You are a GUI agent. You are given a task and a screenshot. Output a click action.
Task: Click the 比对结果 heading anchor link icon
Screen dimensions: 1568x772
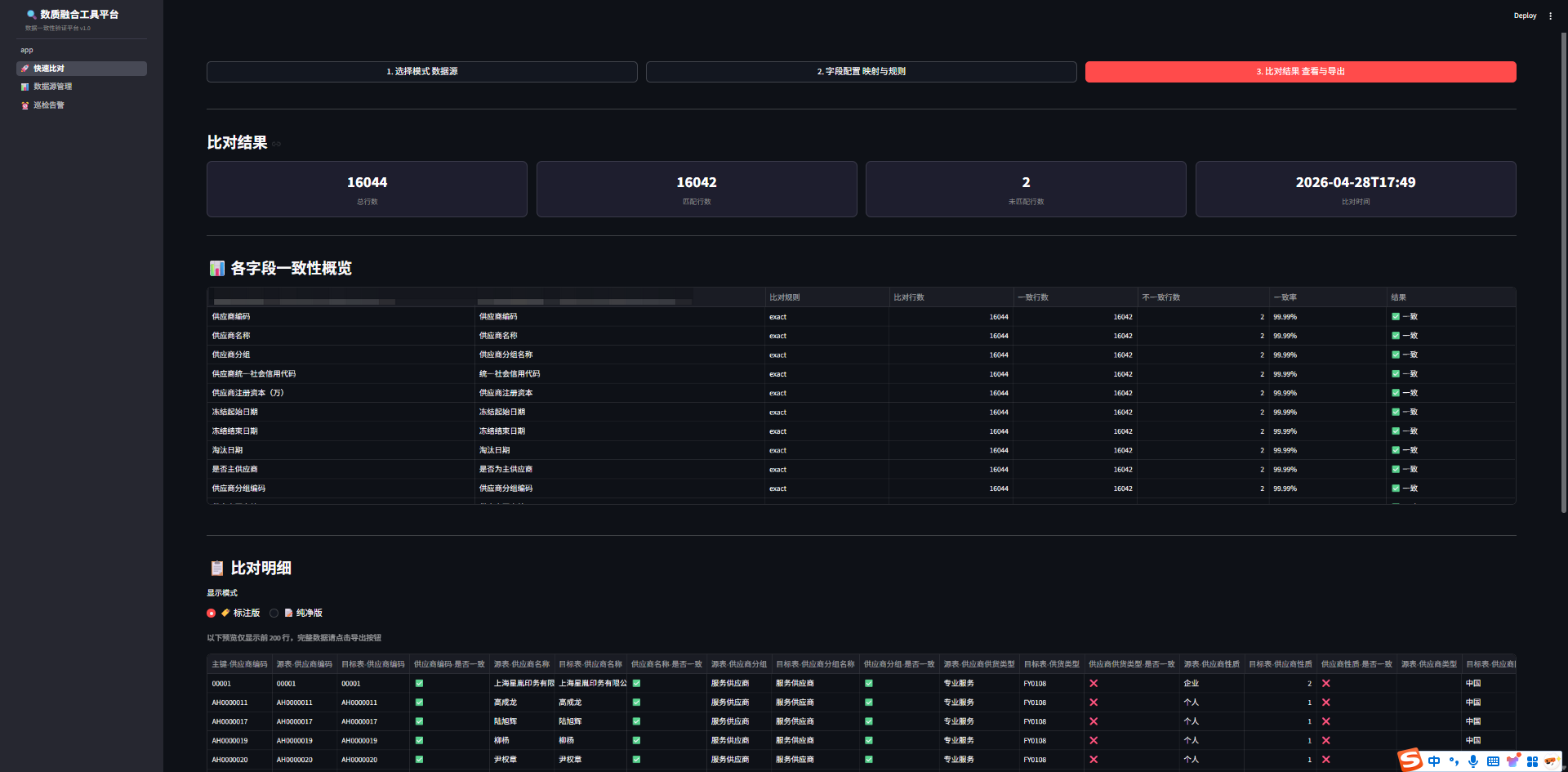pyautogui.click(x=278, y=144)
